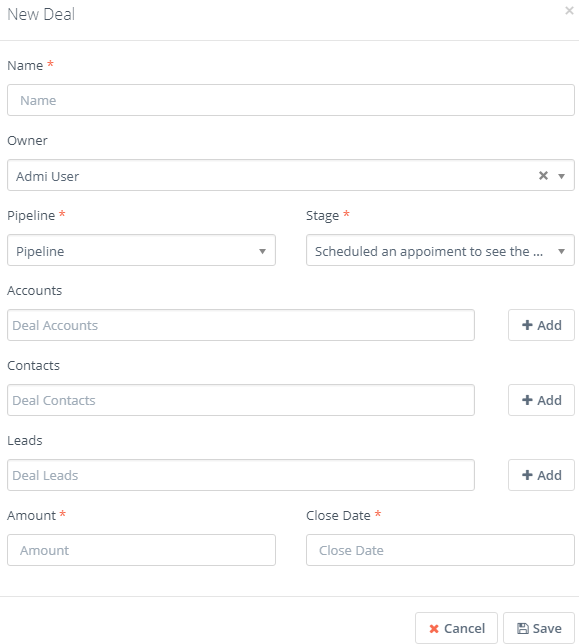Click the red X Cancel icon

point(434,628)
